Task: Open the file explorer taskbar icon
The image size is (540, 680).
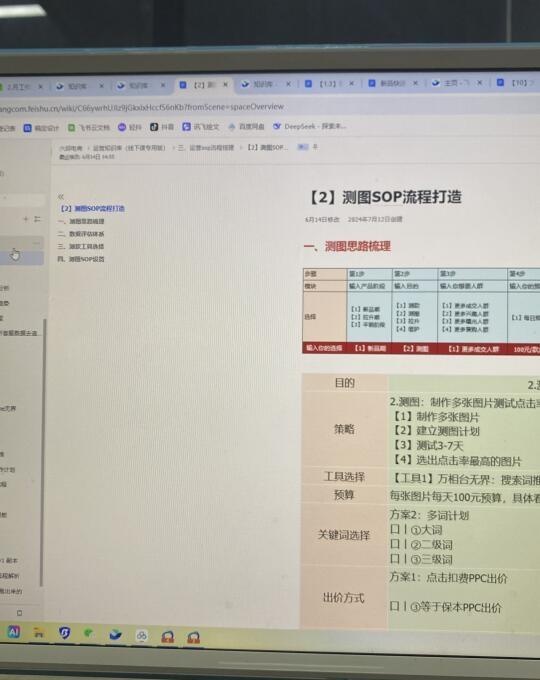Action: tap(39, 633)
